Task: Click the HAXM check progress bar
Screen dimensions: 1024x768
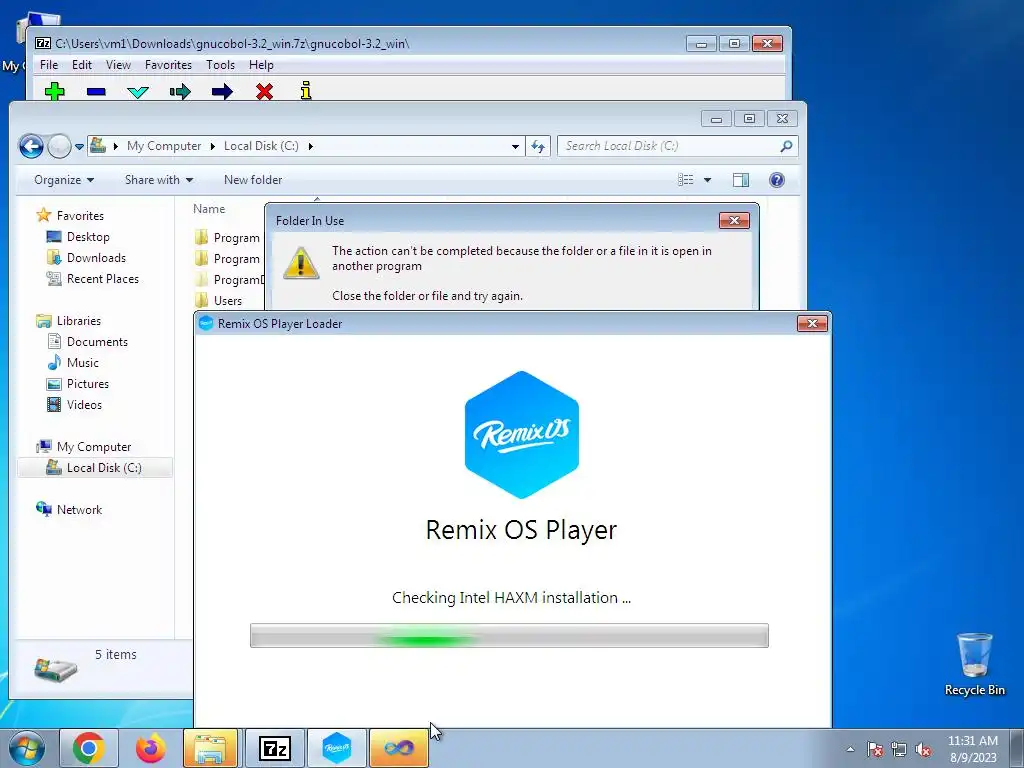Action: point(509,635)
